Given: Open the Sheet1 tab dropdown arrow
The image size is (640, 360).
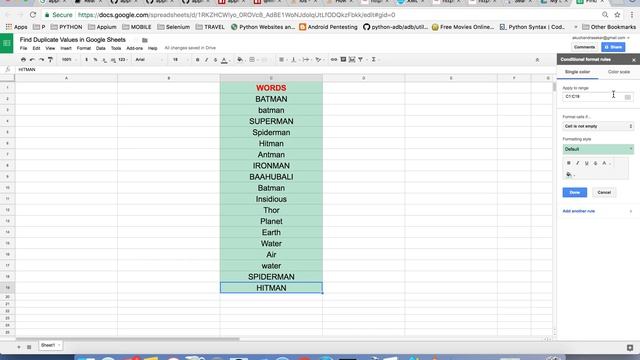Looking at the screenshot, I should pos(59,345).
